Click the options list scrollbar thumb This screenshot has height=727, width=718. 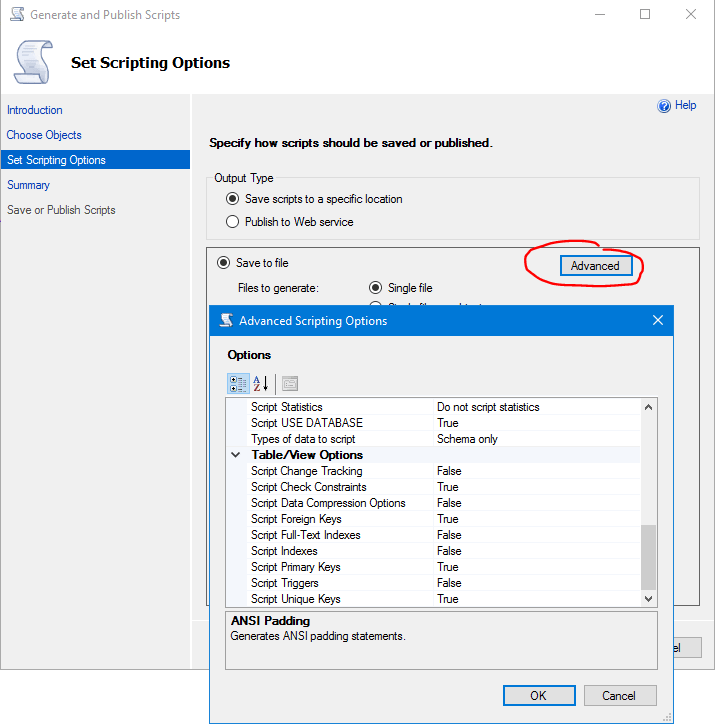point(648,557)
